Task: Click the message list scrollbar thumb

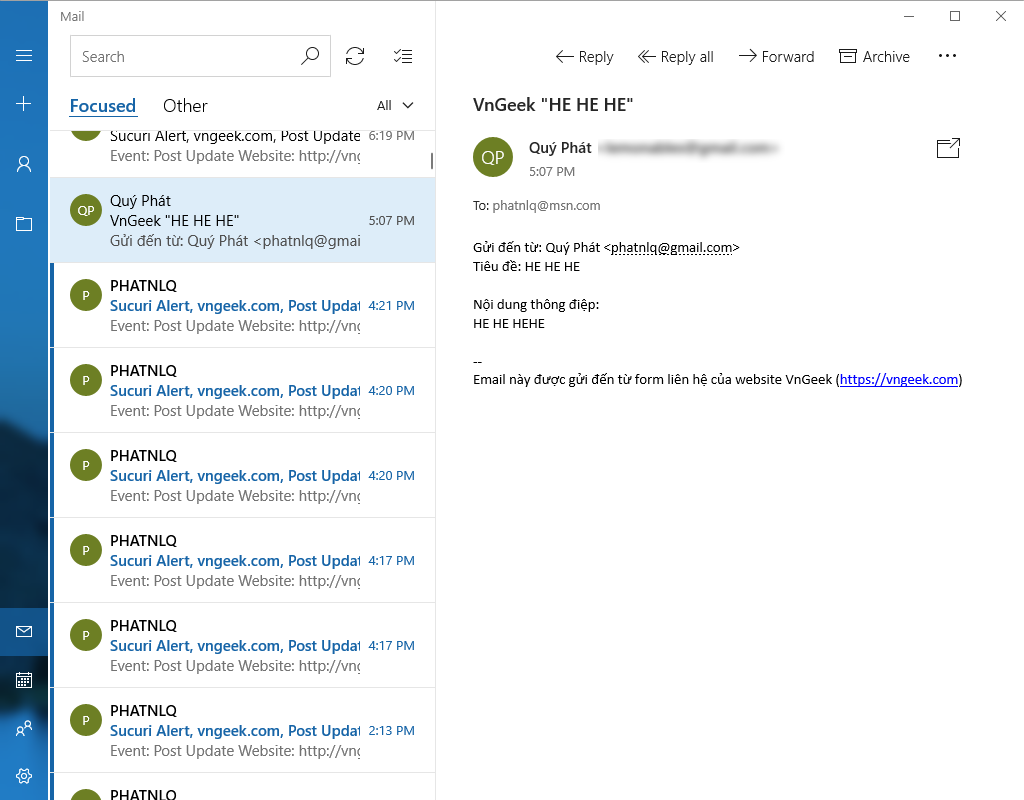Action: [432, 161]
